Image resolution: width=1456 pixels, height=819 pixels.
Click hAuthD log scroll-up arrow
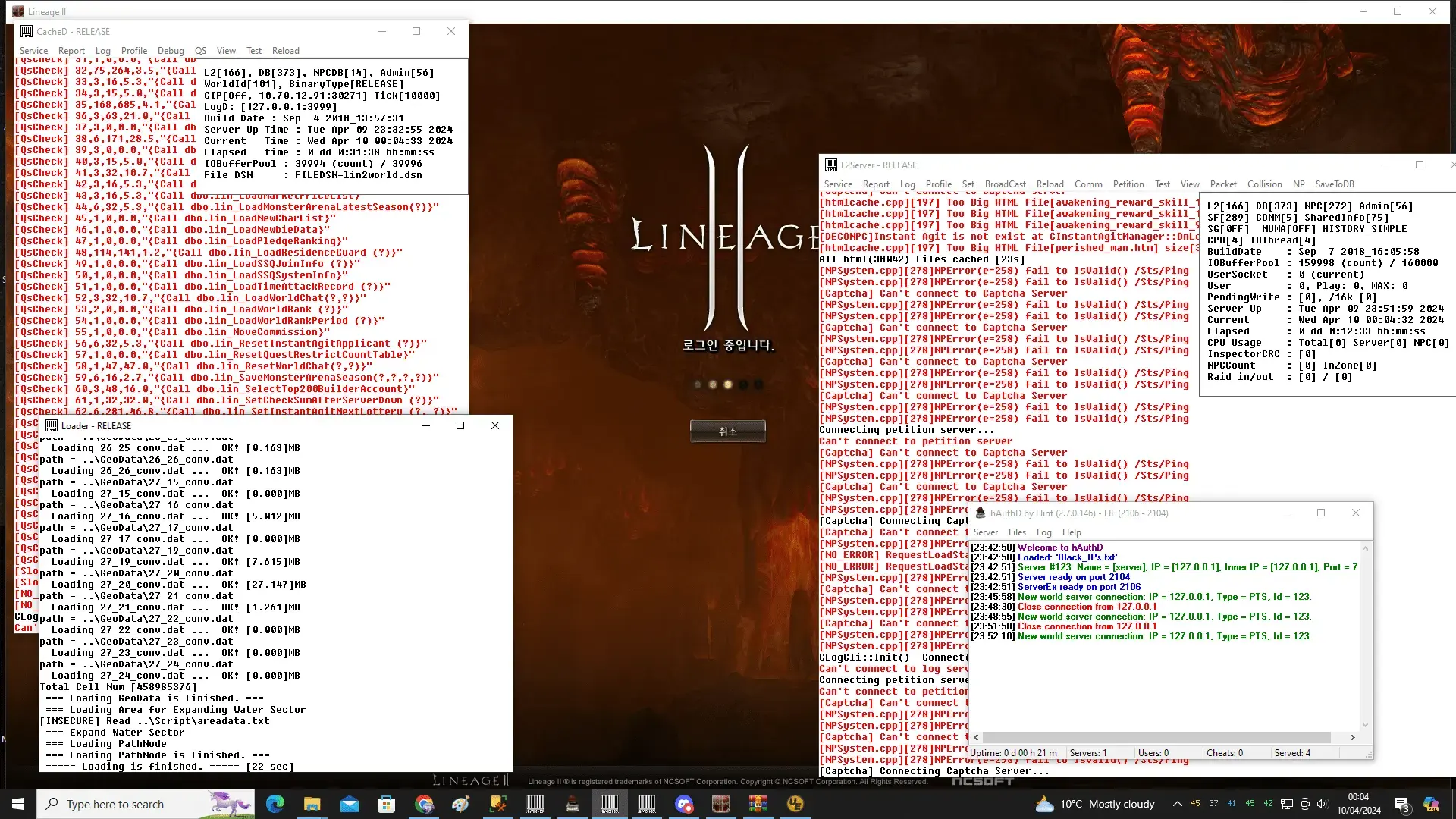pos(1365,548)
